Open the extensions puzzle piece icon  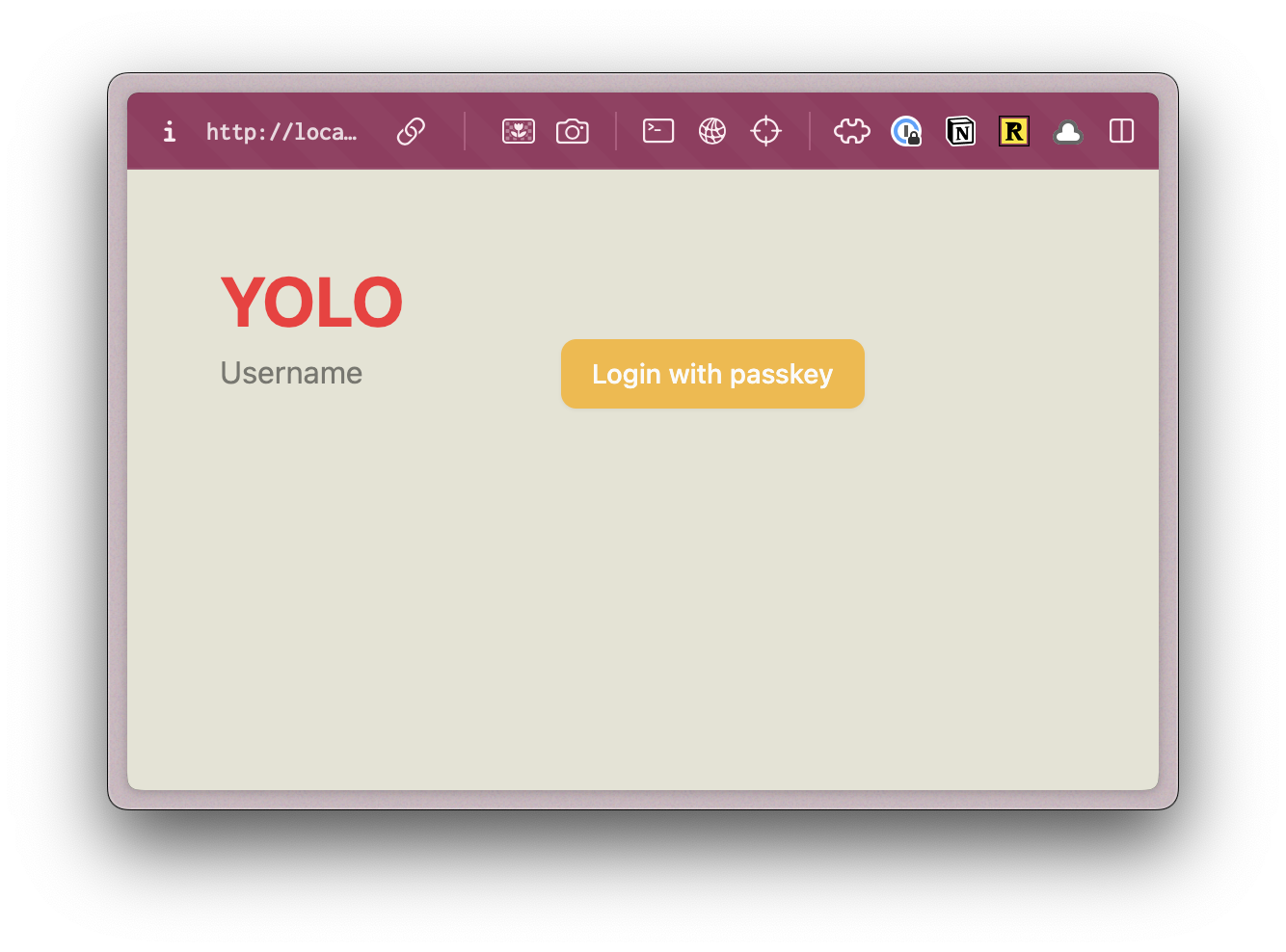pos(851,131)
